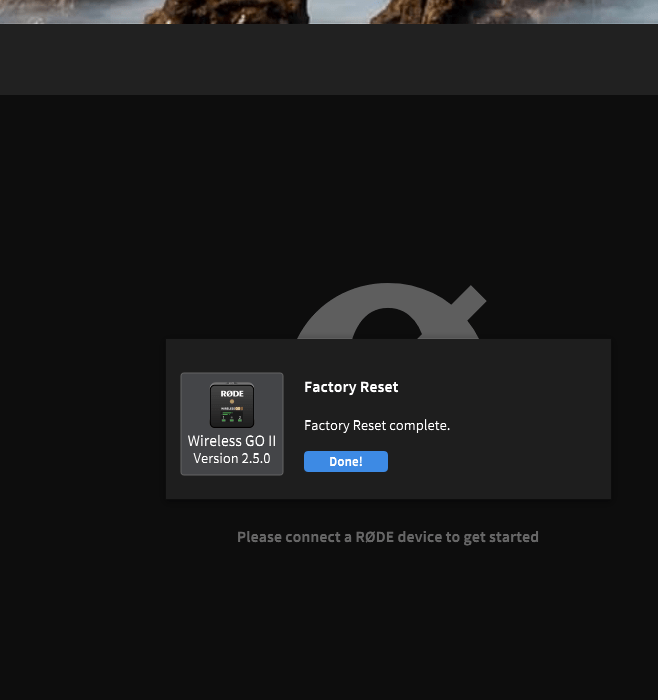Click the Done! button
The height and width of the screenshot is (700, 658).
coord(346,461)
